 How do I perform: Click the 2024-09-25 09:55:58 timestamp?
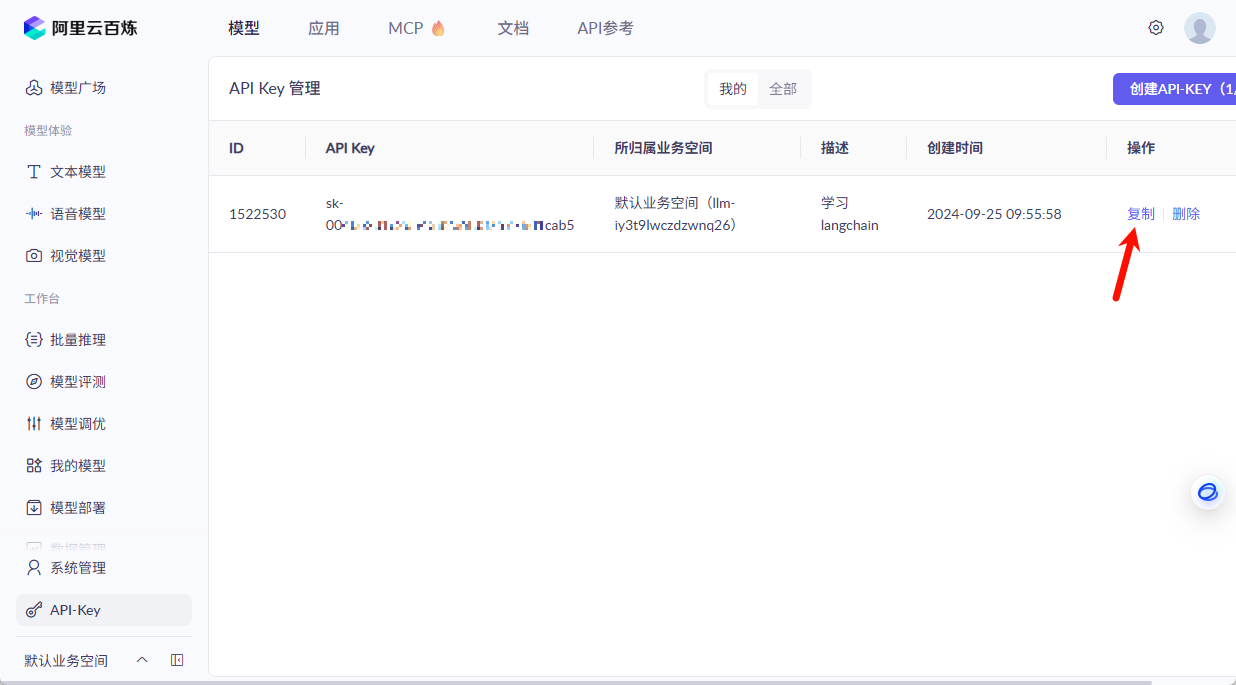tap(994, 214)
